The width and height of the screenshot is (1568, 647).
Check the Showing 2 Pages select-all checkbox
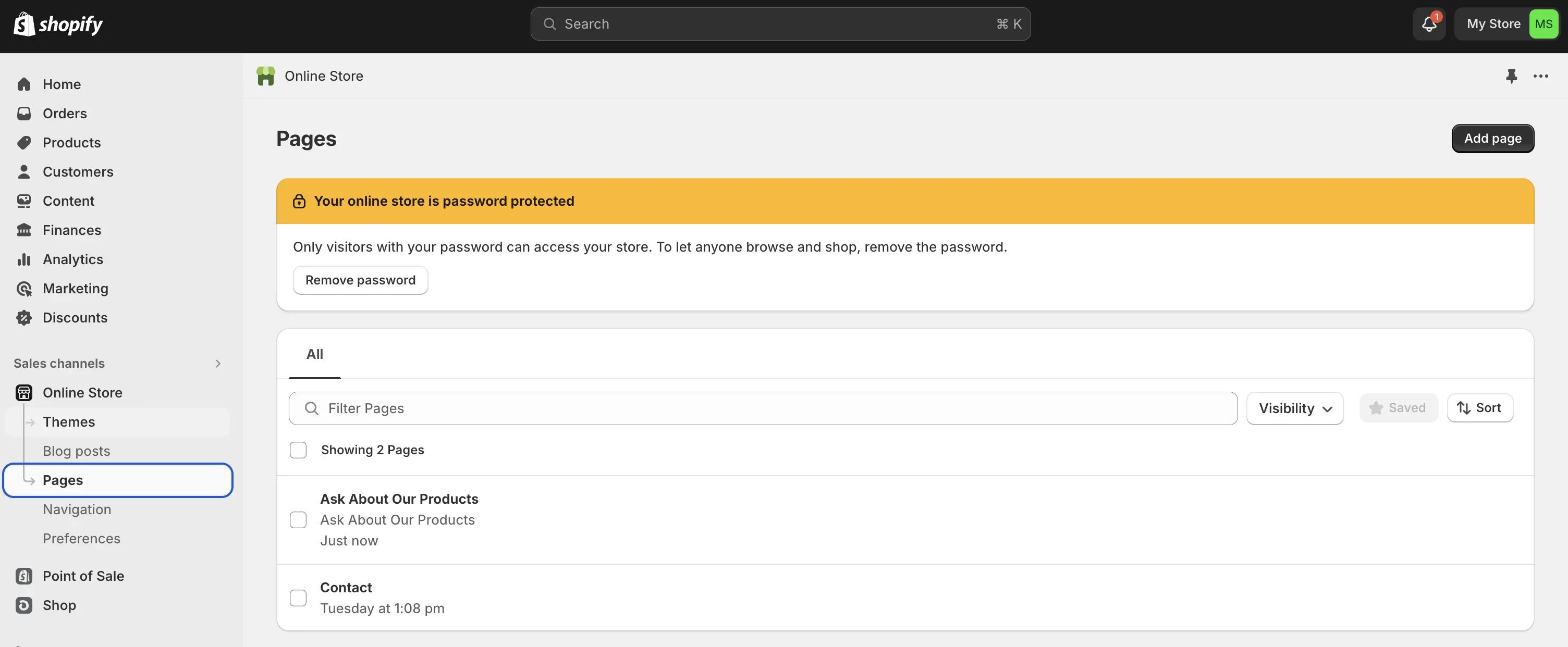(x=298, y=450)
